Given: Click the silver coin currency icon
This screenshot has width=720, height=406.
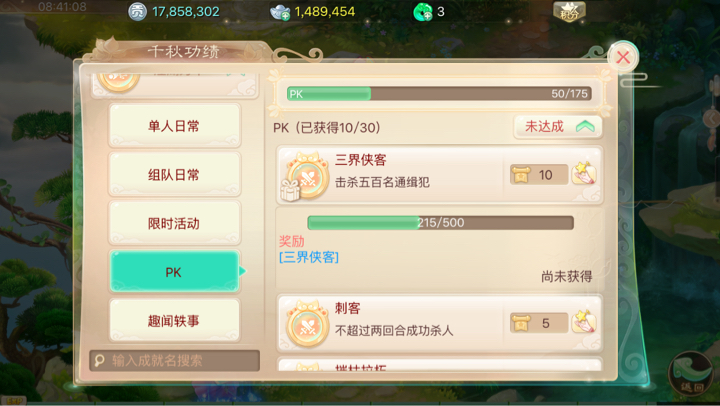Looking at the screenshot, I should [137, 11].
